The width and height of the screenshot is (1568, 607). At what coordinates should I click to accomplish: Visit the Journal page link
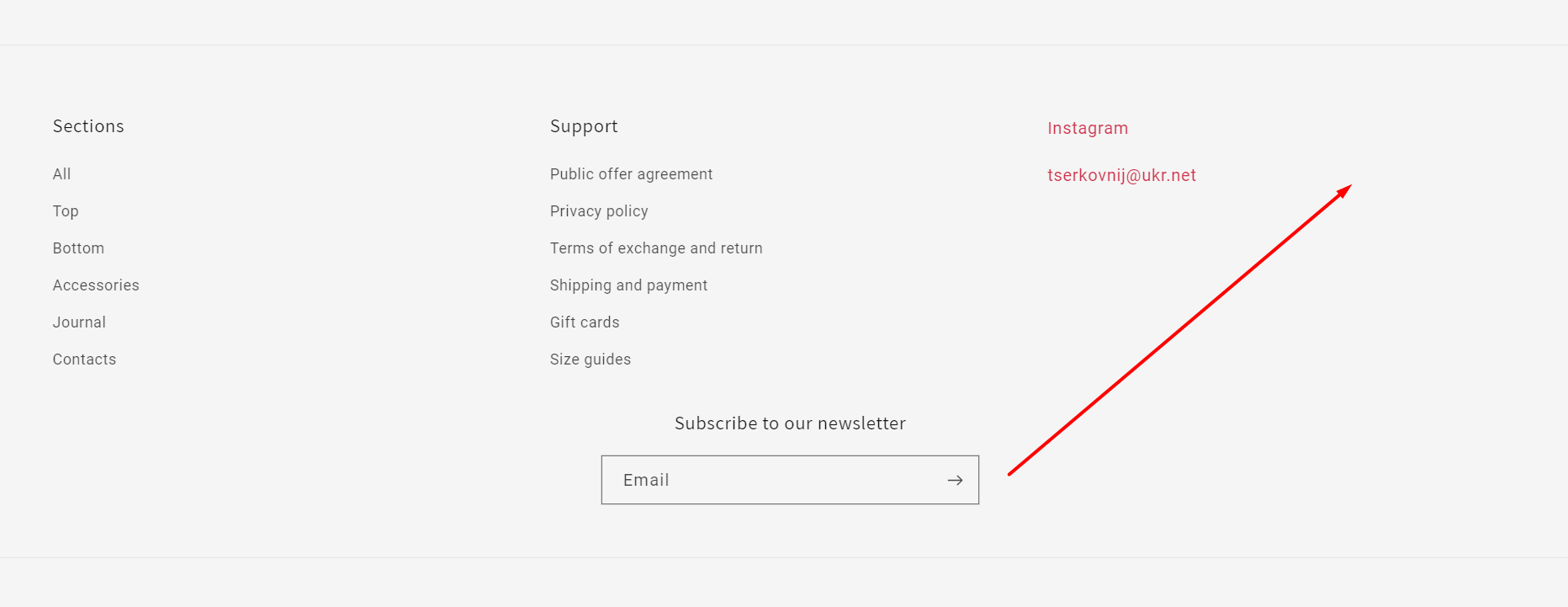point(79,322)
